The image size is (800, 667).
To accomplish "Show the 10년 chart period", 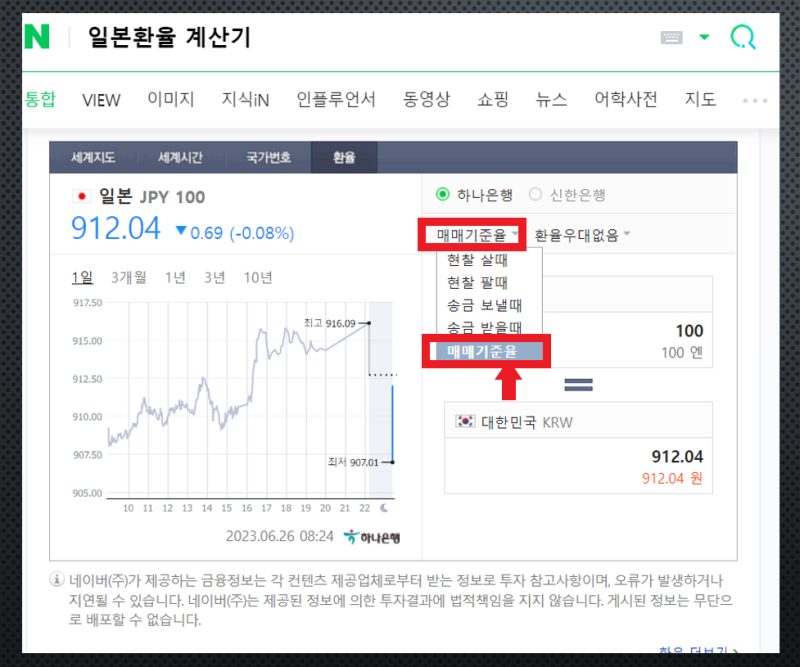I will click(x=258, y=278).
